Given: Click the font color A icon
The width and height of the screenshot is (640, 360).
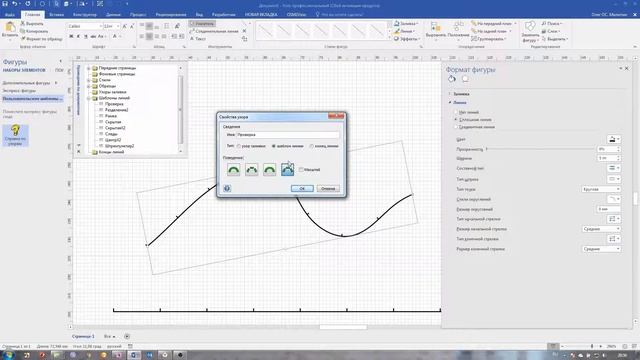Looking at the screenshot, I should tap(115, 36).
